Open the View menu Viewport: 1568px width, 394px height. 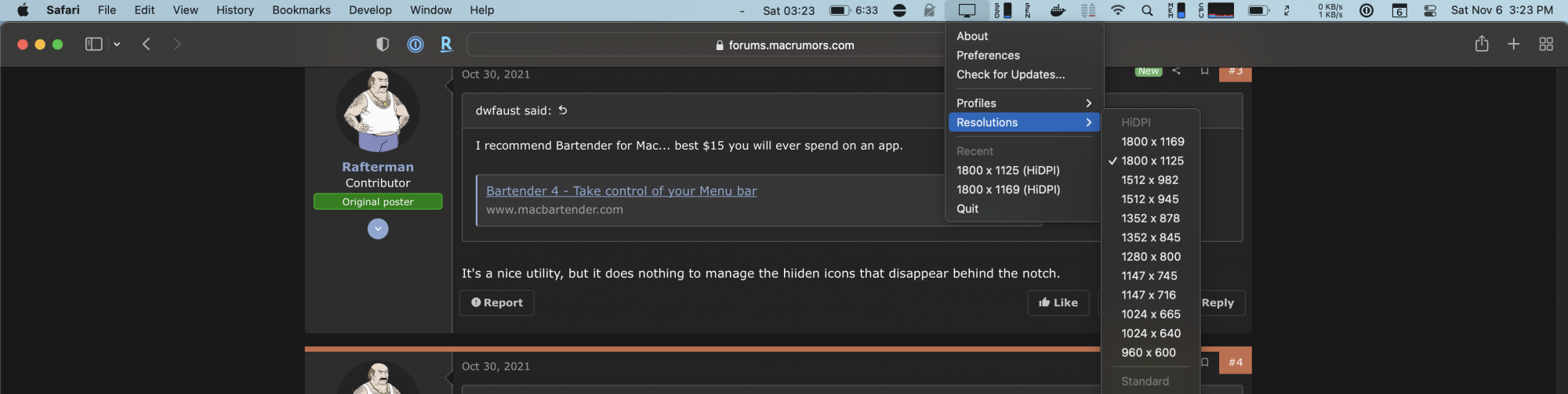185,10
